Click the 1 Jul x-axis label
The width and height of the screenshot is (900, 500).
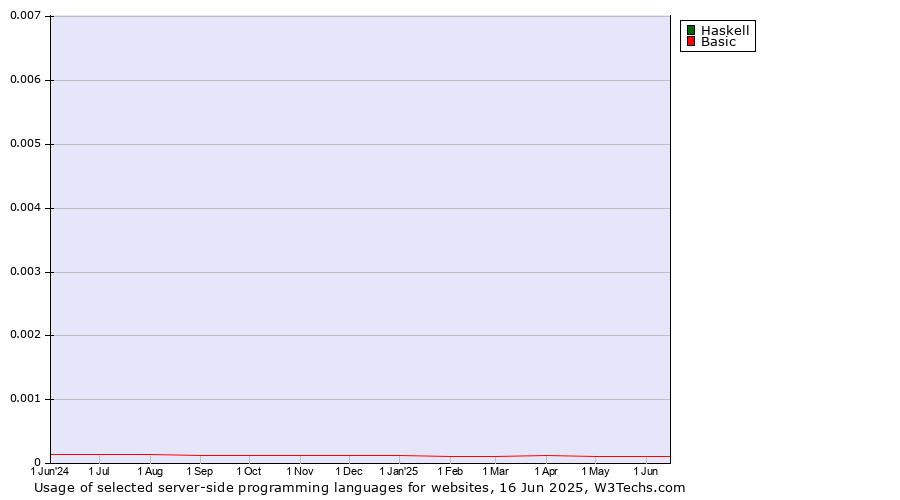point(99,471)
